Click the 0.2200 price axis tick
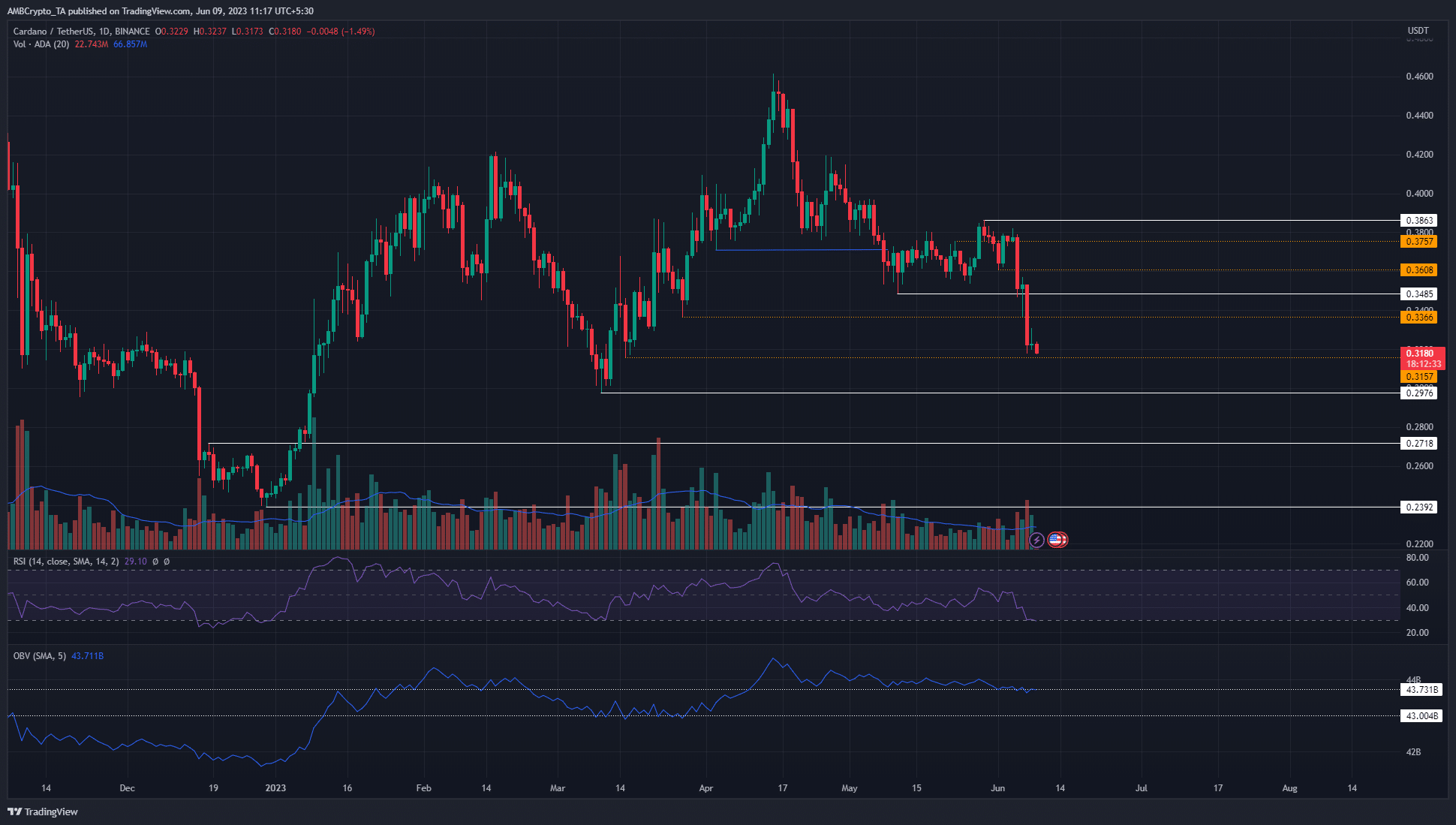 click(x=1419, y=544)
